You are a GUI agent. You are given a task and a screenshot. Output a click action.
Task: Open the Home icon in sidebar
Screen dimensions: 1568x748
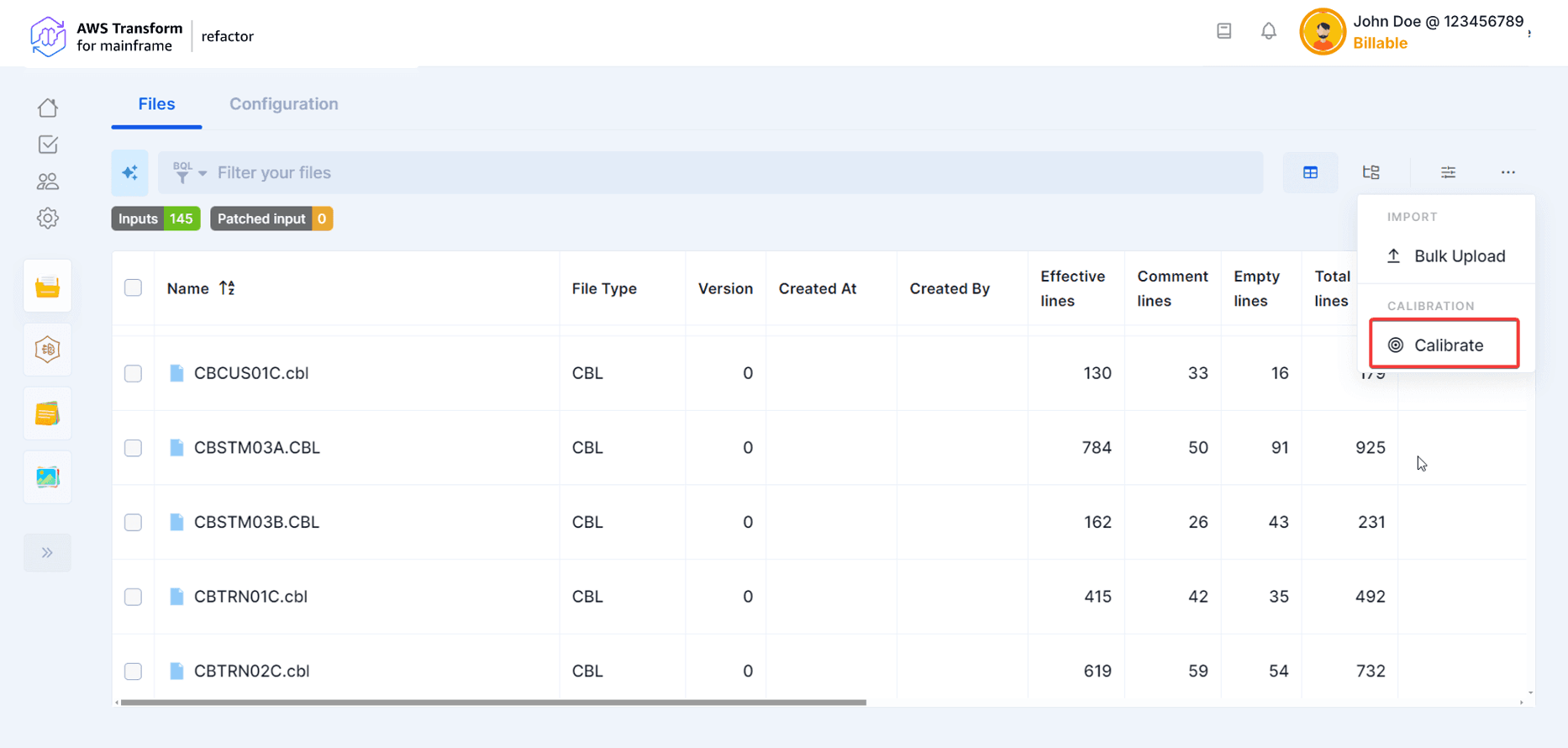click(x=48, y=108)
